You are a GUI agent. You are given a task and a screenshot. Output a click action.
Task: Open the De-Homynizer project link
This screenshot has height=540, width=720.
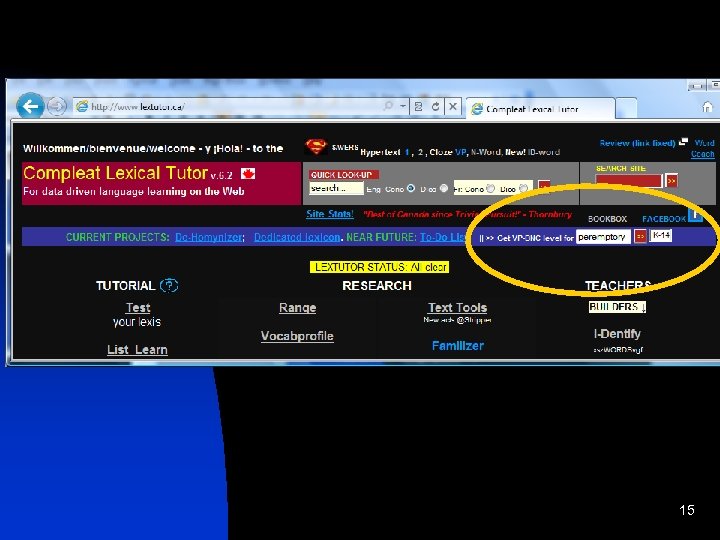point(209,237)
